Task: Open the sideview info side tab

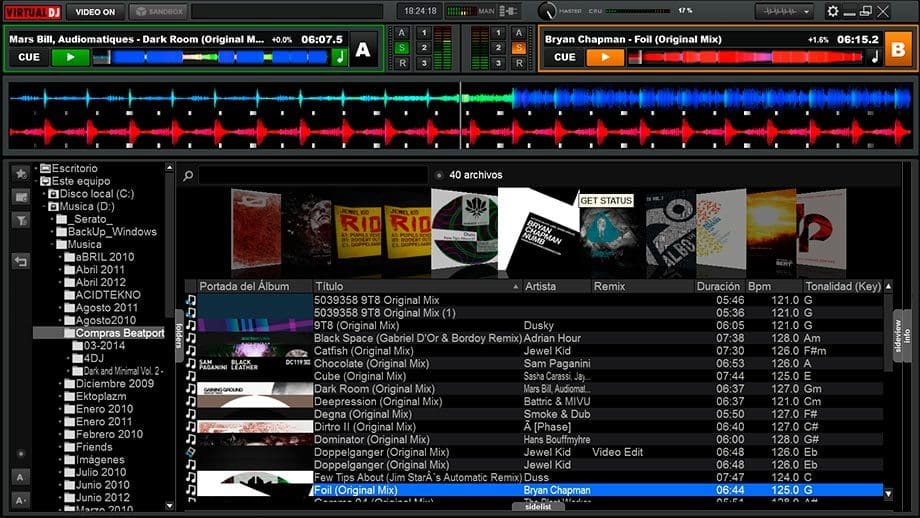Action: click(902, 336)
